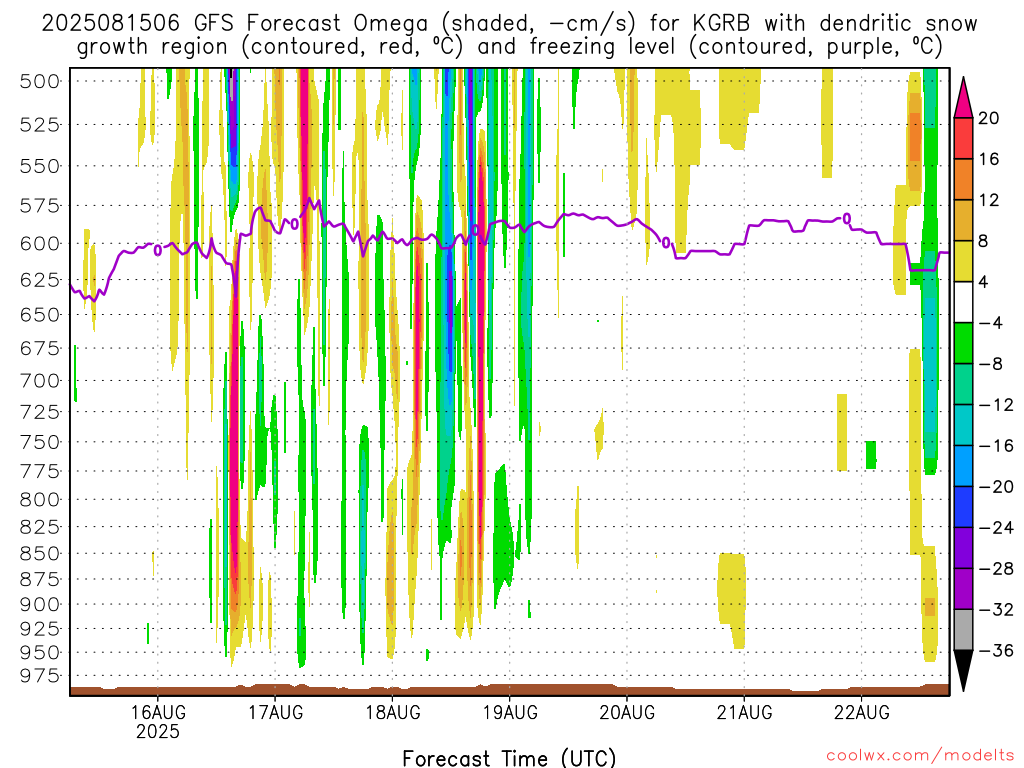
Task: Click the 650 pressure level label
Action: click(40, 314)
